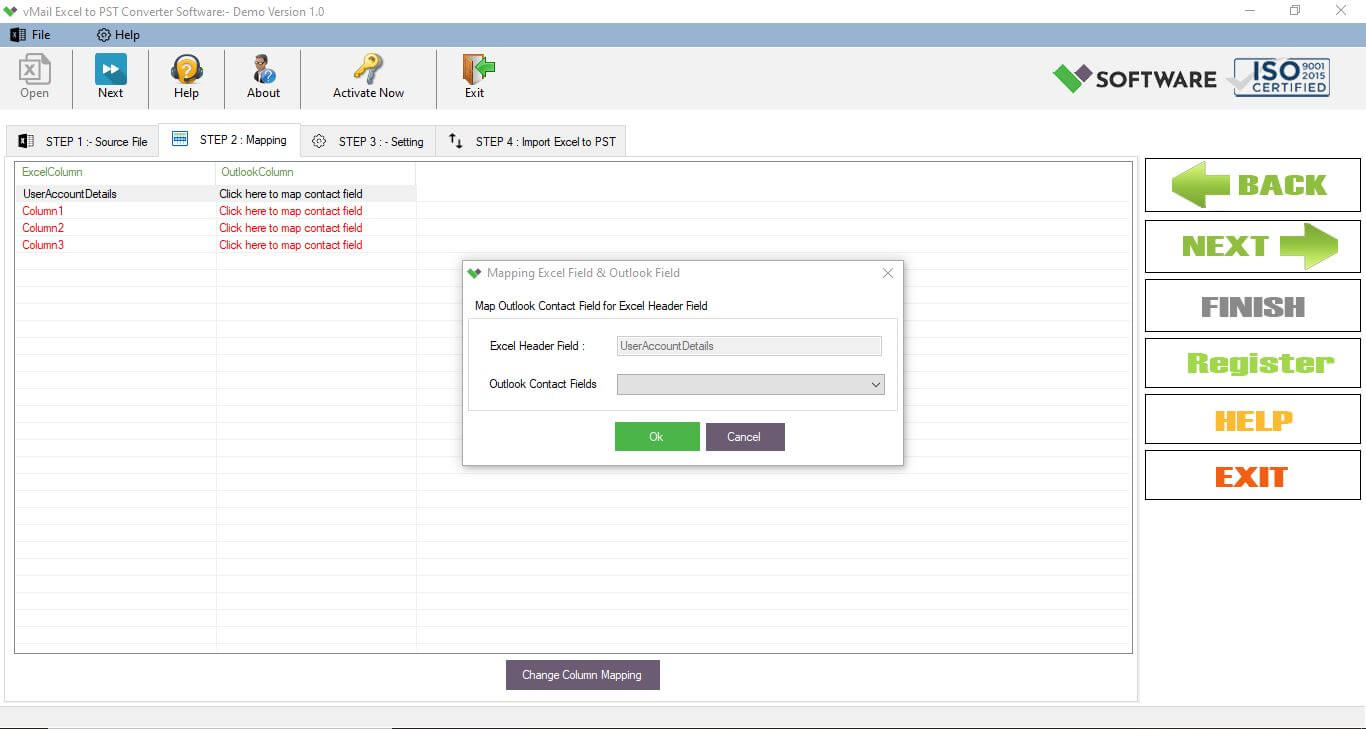
Task: Click the yellow HELP side button
Action: pos(1252,420)
